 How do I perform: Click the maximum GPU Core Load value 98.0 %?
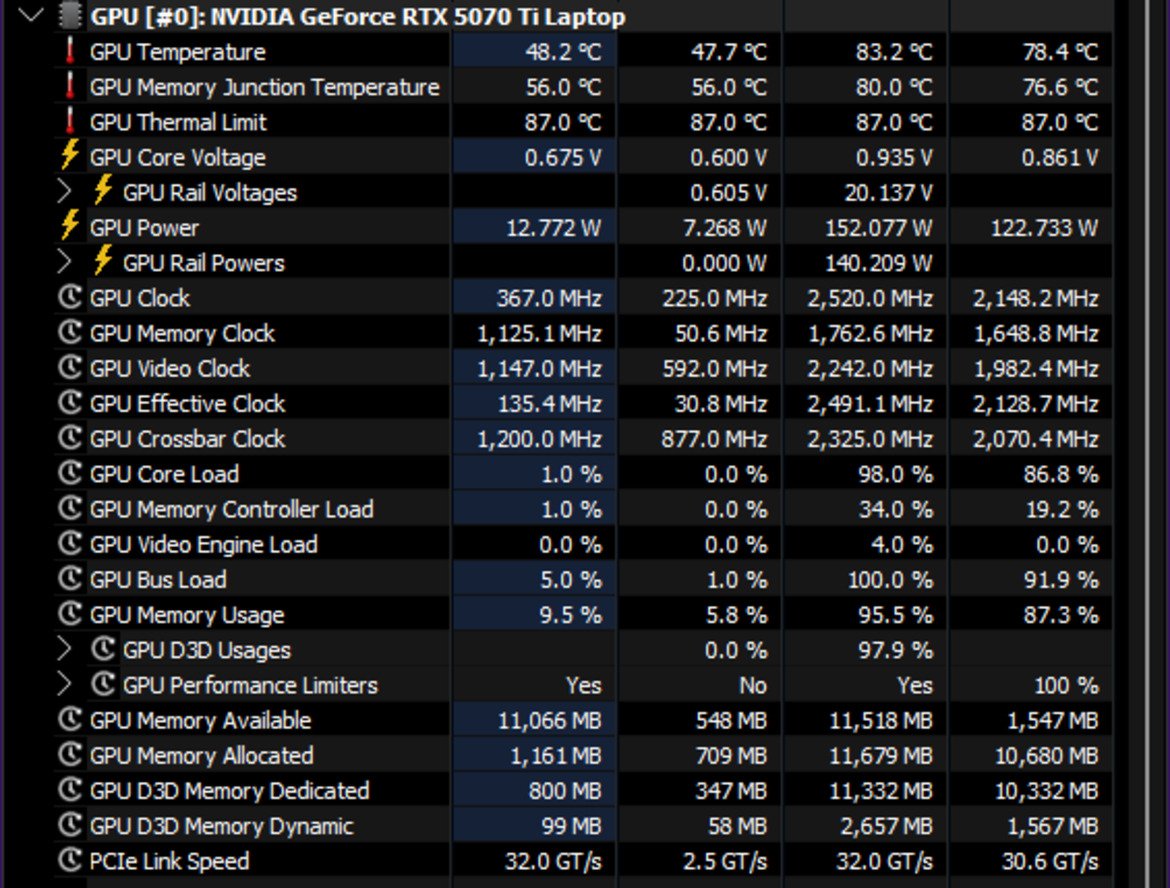coord(895,474)
